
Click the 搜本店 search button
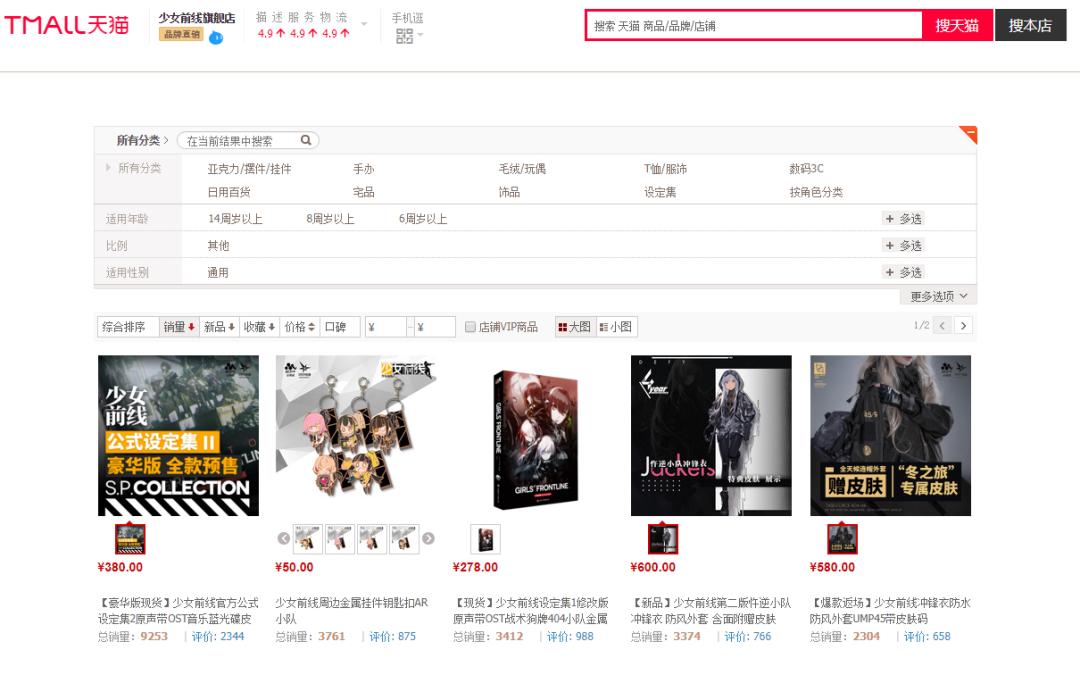(1031, 25)
